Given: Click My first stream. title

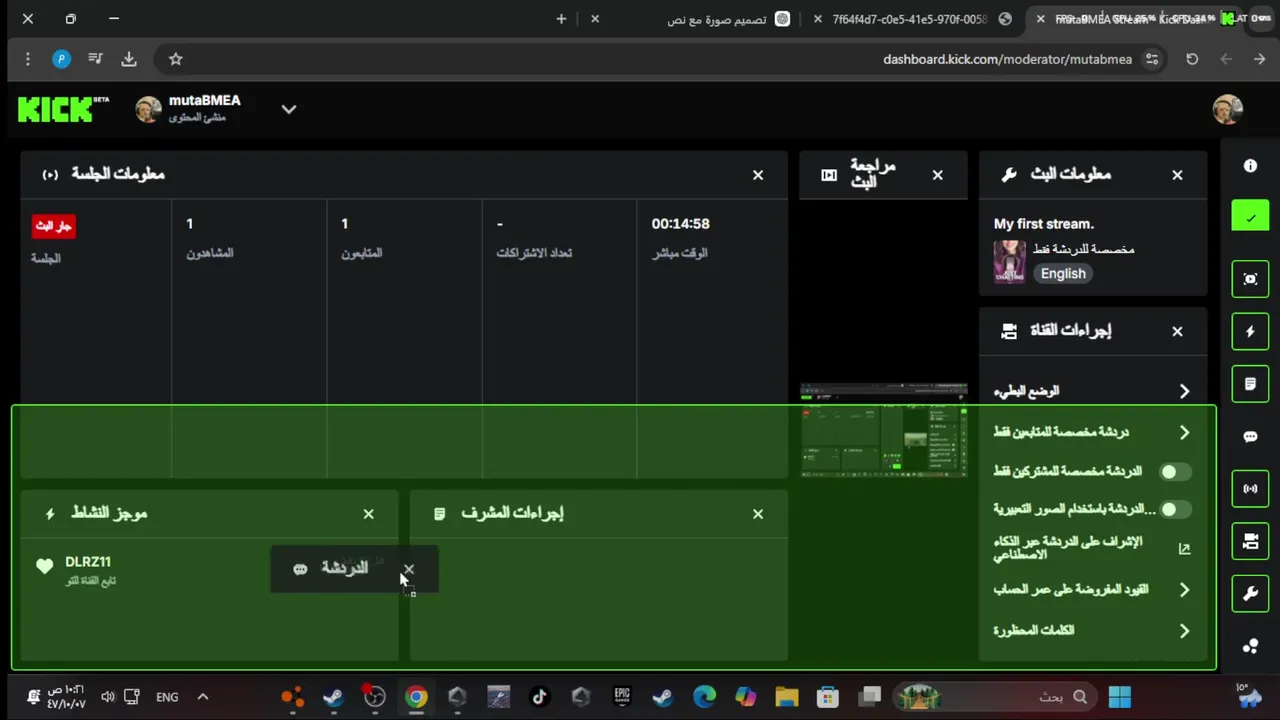Looking at the screenshot, I should (1044, 224).
